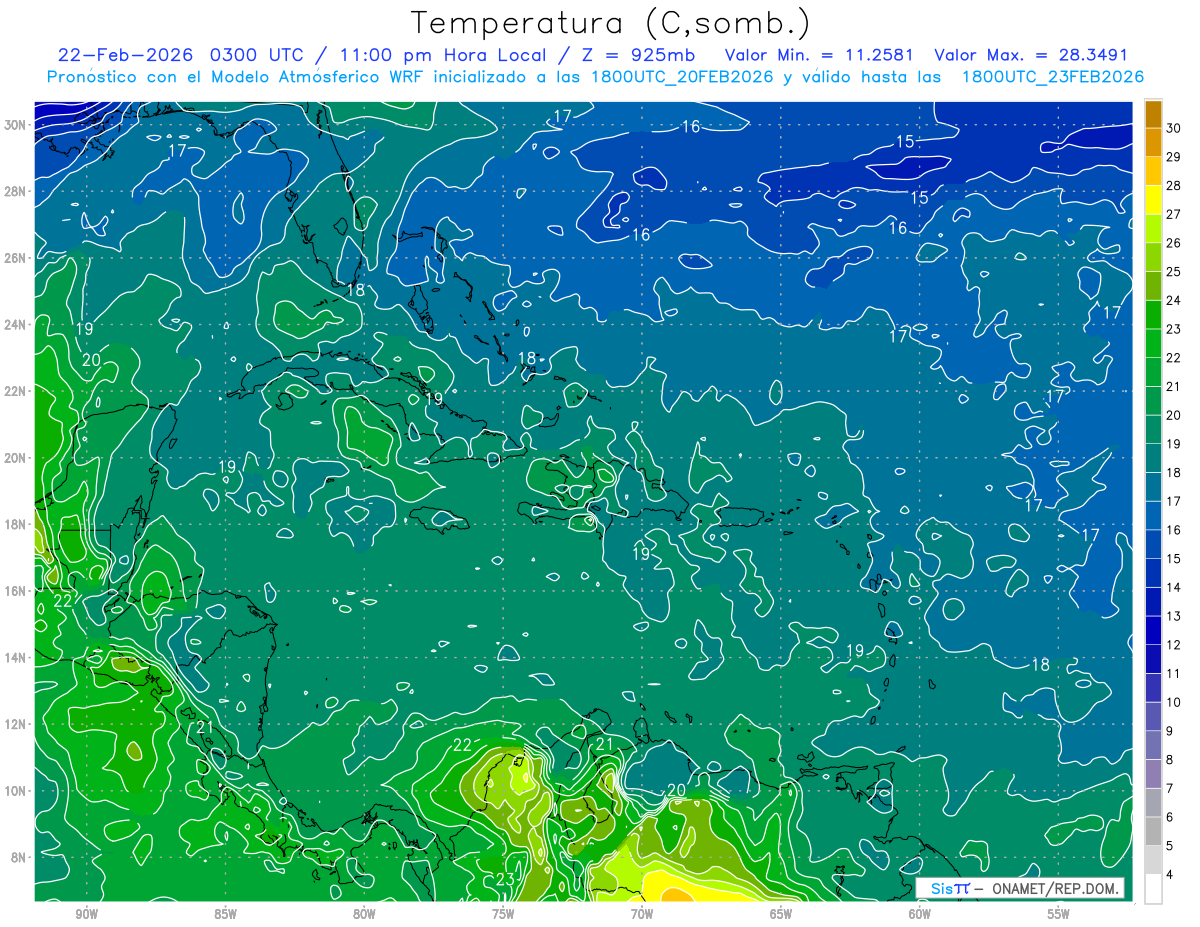Click the green scale segment between 20 and 21
Screen dimensions: 1200x927
tap(1154, 400)
